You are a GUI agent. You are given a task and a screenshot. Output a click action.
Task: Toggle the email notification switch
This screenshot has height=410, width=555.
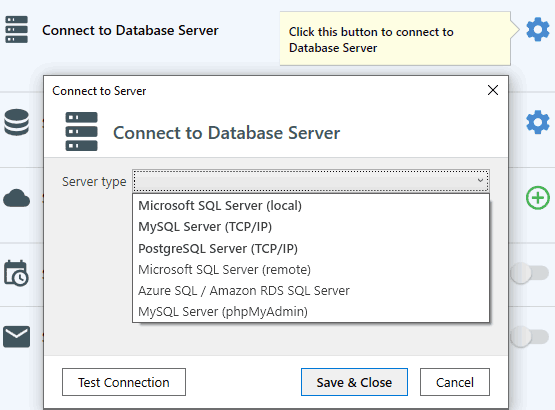(x=530, y=336)
